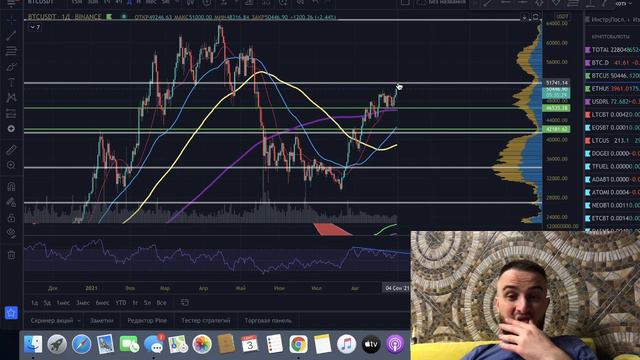640x360 pixels.
Task: Open the Скринер акций tab
Action: (x=51, y=321)
